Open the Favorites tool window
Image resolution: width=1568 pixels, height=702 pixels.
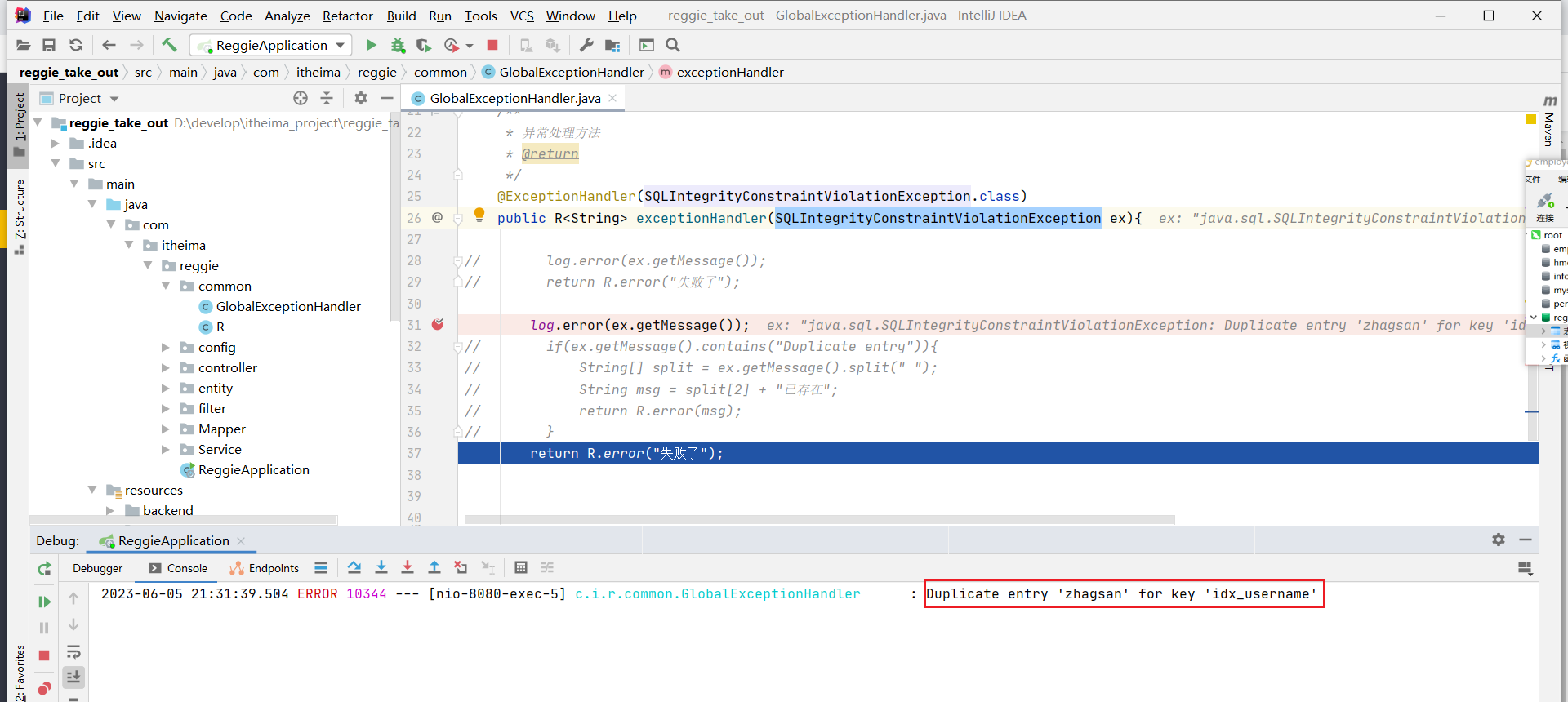pos(20,673)
